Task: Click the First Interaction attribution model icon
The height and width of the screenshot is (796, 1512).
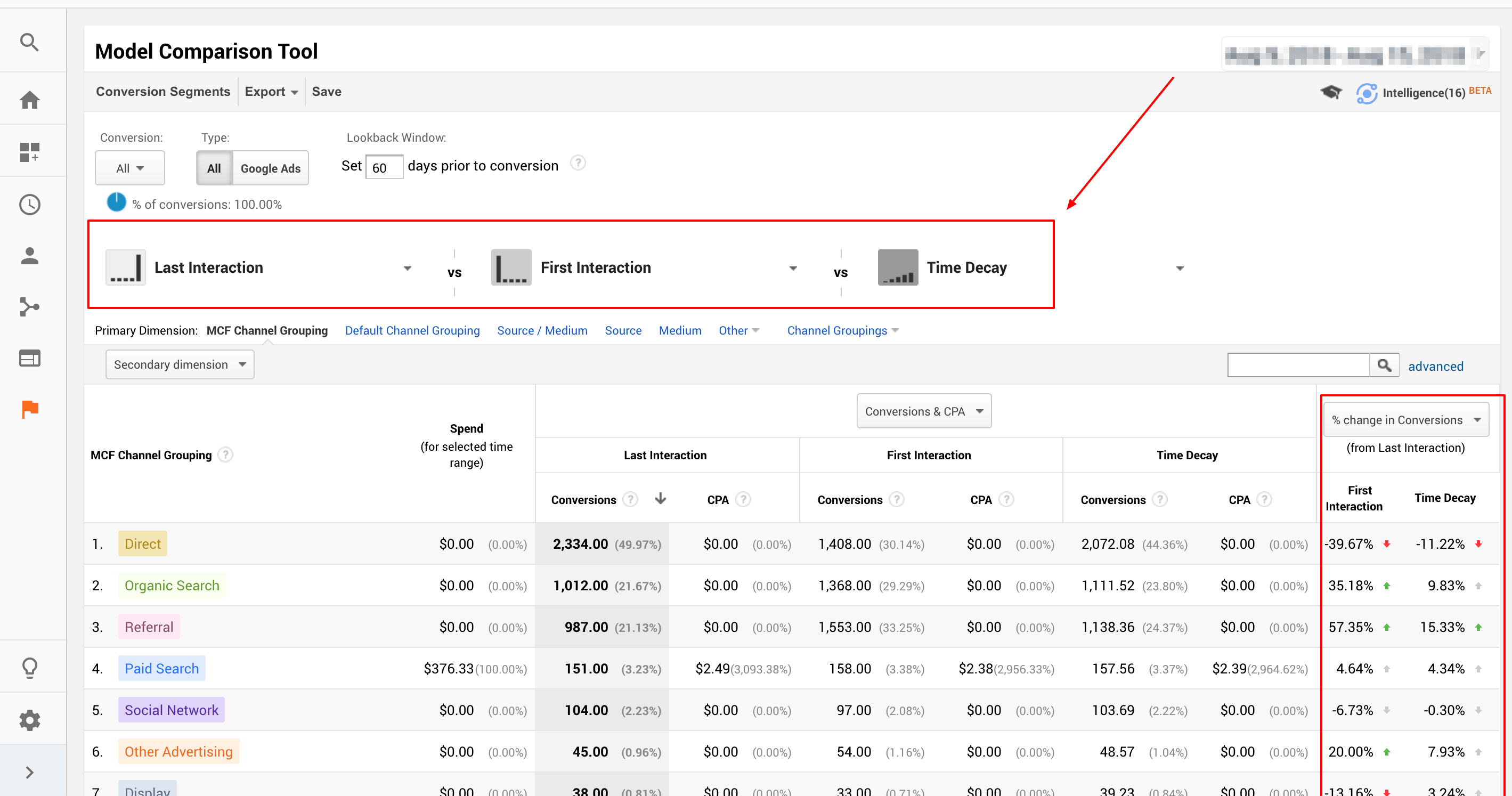Action: [x=511, y=268]
